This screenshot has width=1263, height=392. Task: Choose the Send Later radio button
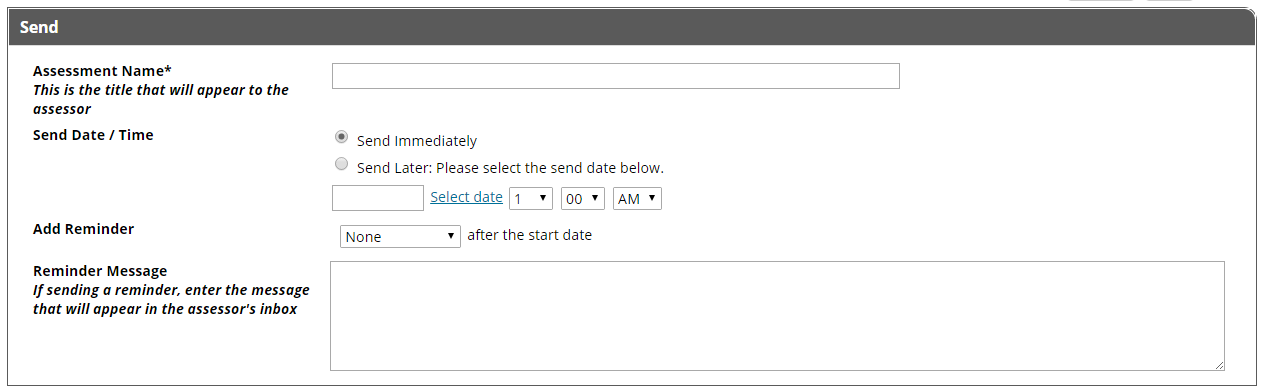[342, 164]
